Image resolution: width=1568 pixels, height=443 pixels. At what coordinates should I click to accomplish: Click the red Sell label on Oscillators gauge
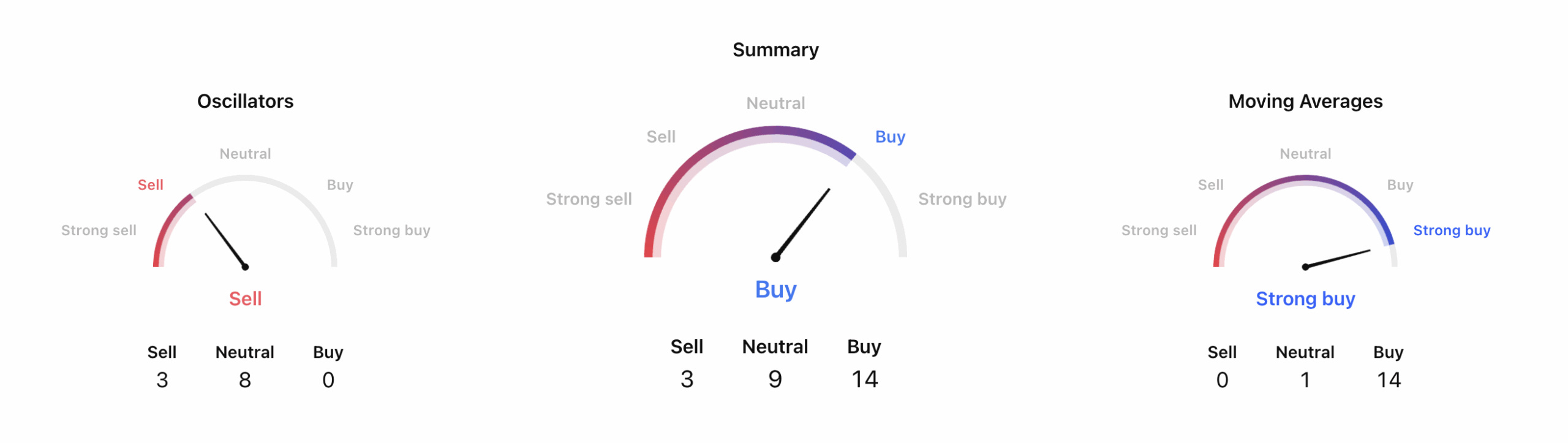150,185
